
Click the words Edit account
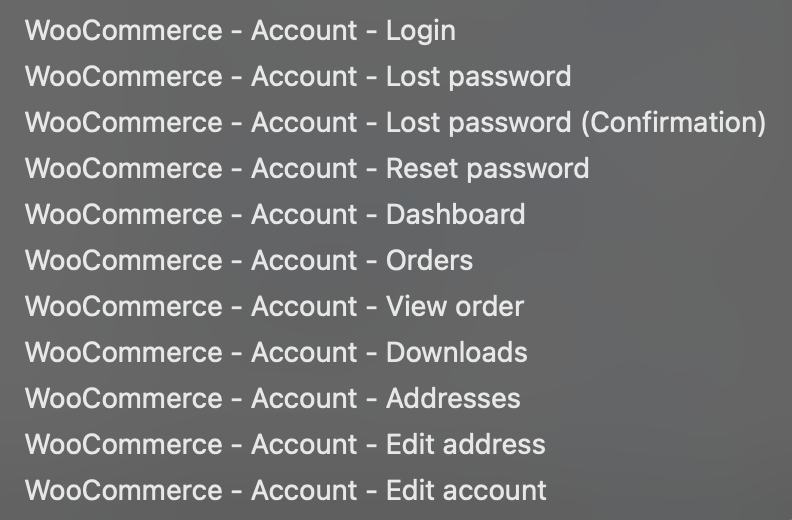[x=466, y=490]
